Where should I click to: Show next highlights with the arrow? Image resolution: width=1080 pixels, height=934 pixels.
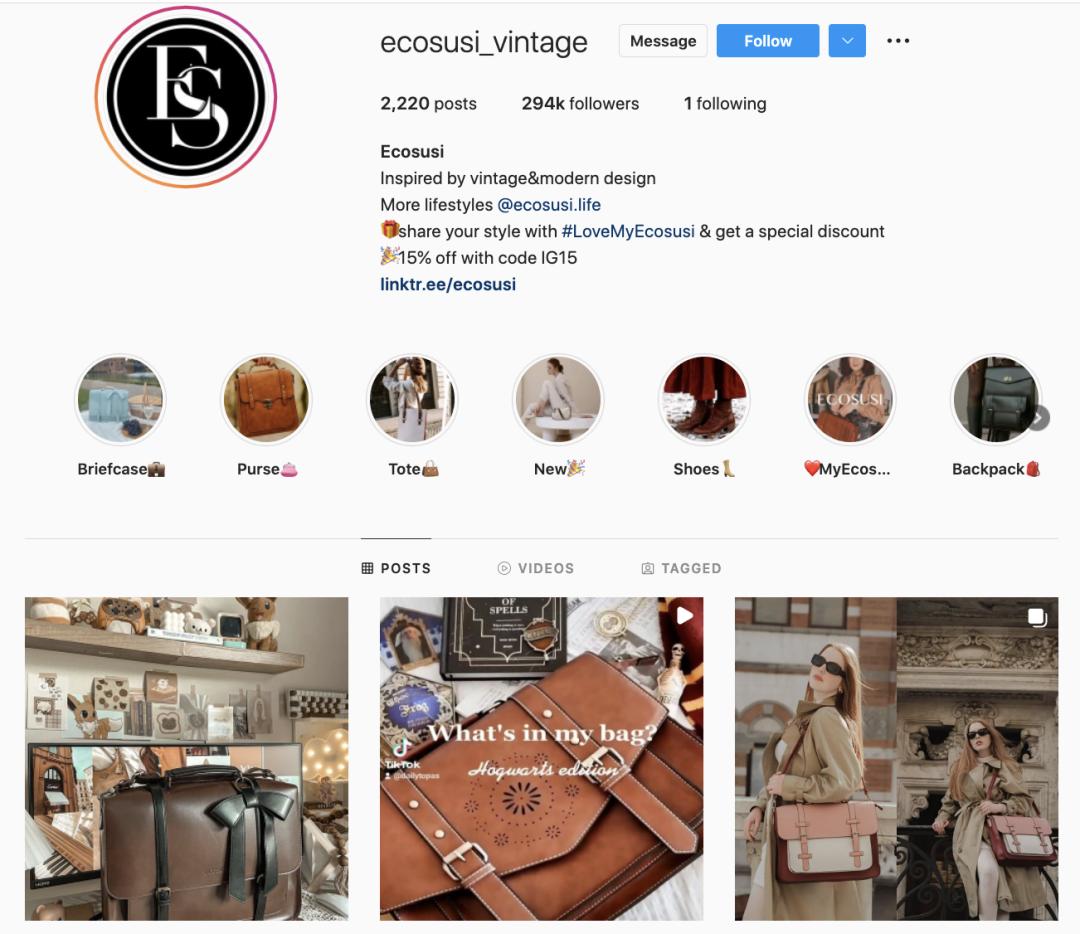pos(1038,418)
